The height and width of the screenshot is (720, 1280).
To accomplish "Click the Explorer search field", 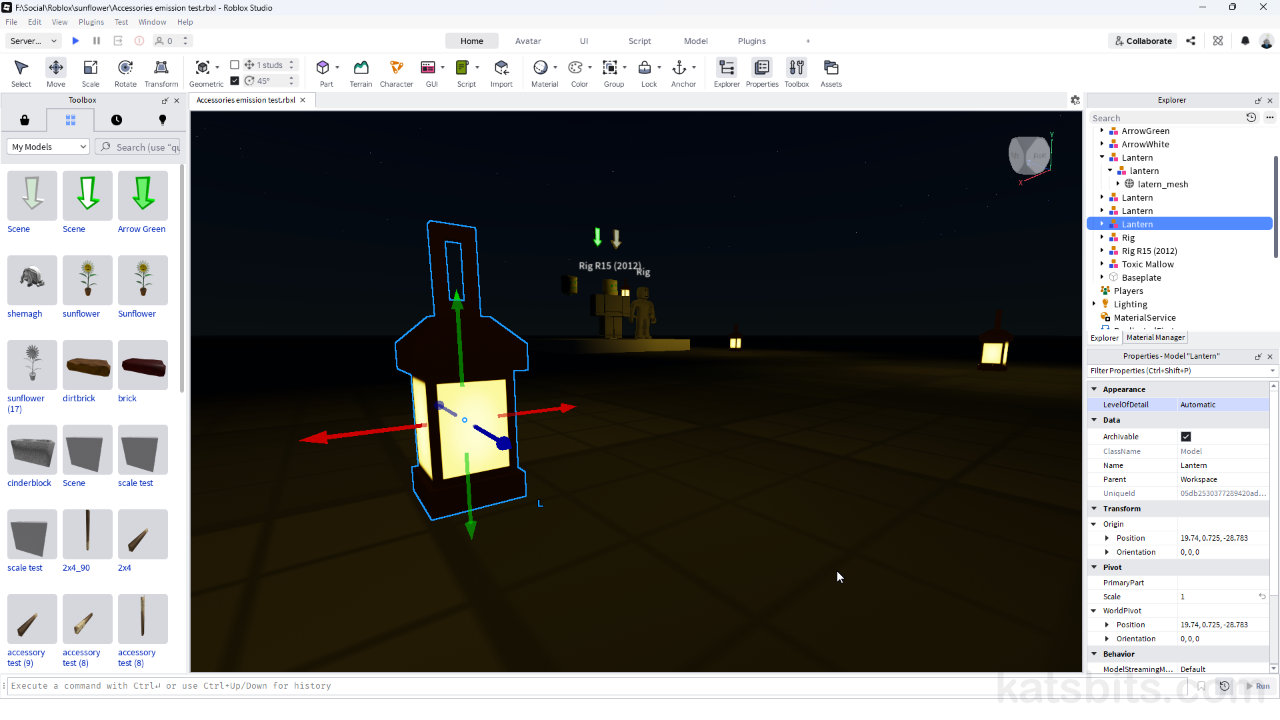I will click(1166, 118).
